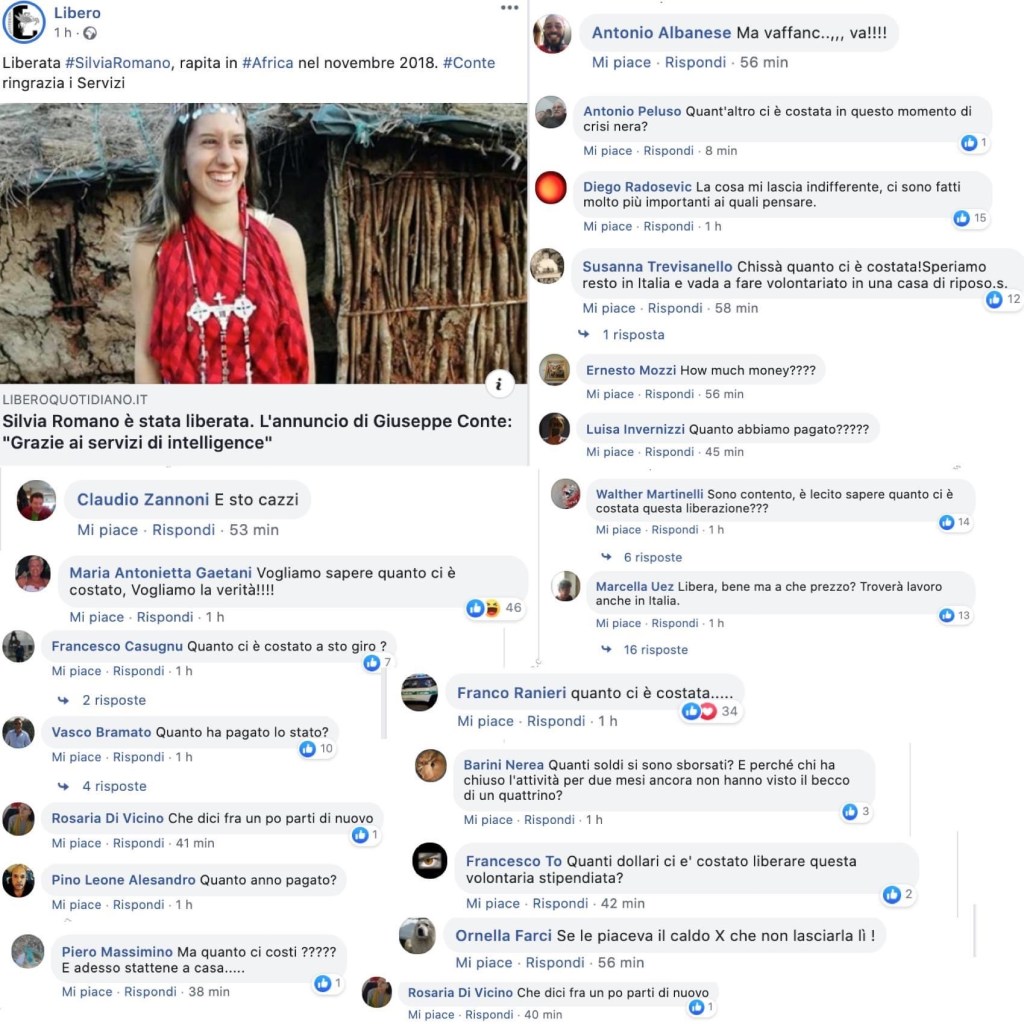Image resolution: width=1024 pixels, height=1024 pixels.
Task: Toggle Mi piace on Ornella Farci's comment
Action: 484,963
